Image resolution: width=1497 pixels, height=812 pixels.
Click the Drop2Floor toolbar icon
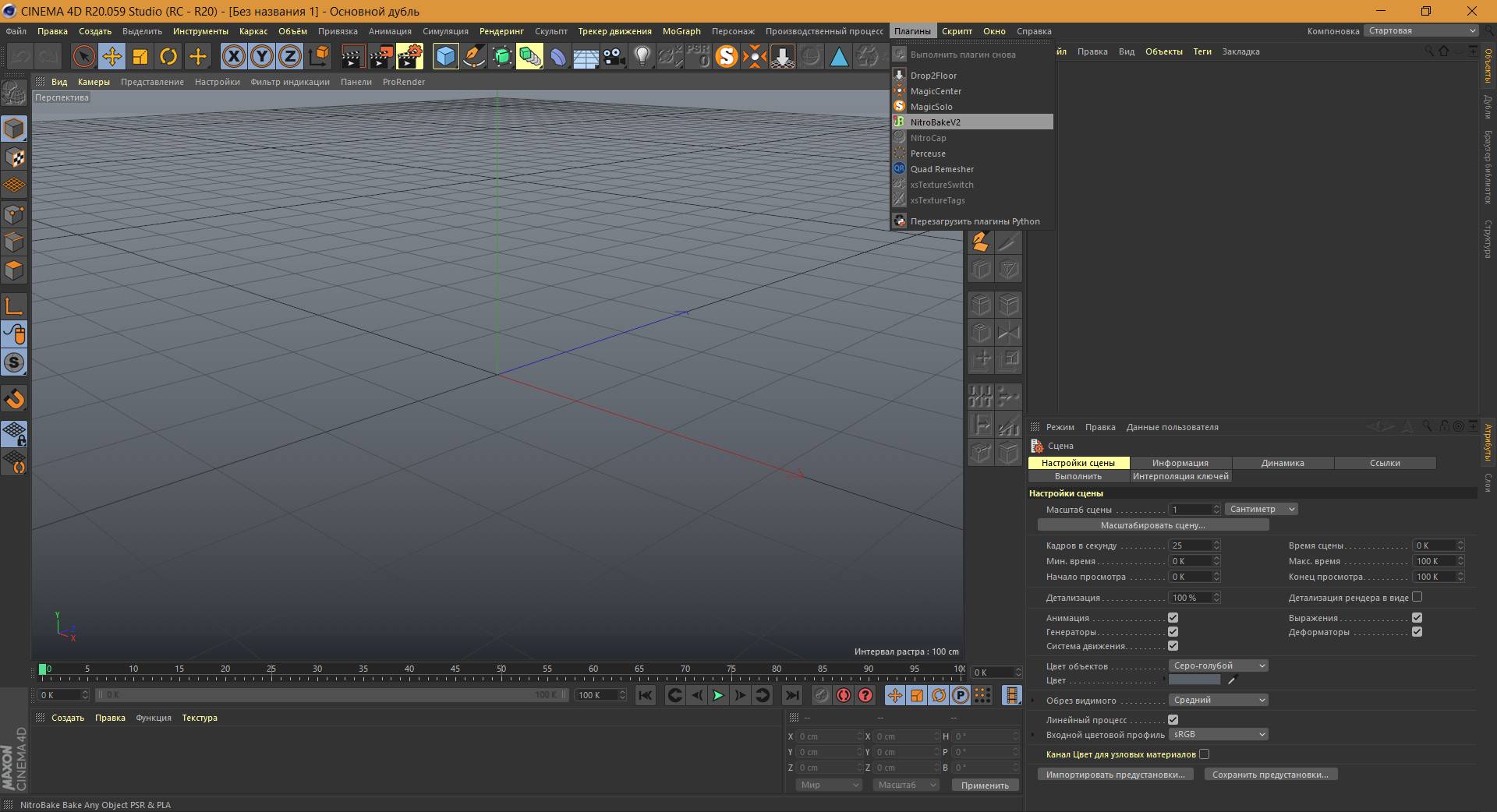pyautogui.click(x=783, y=56)
